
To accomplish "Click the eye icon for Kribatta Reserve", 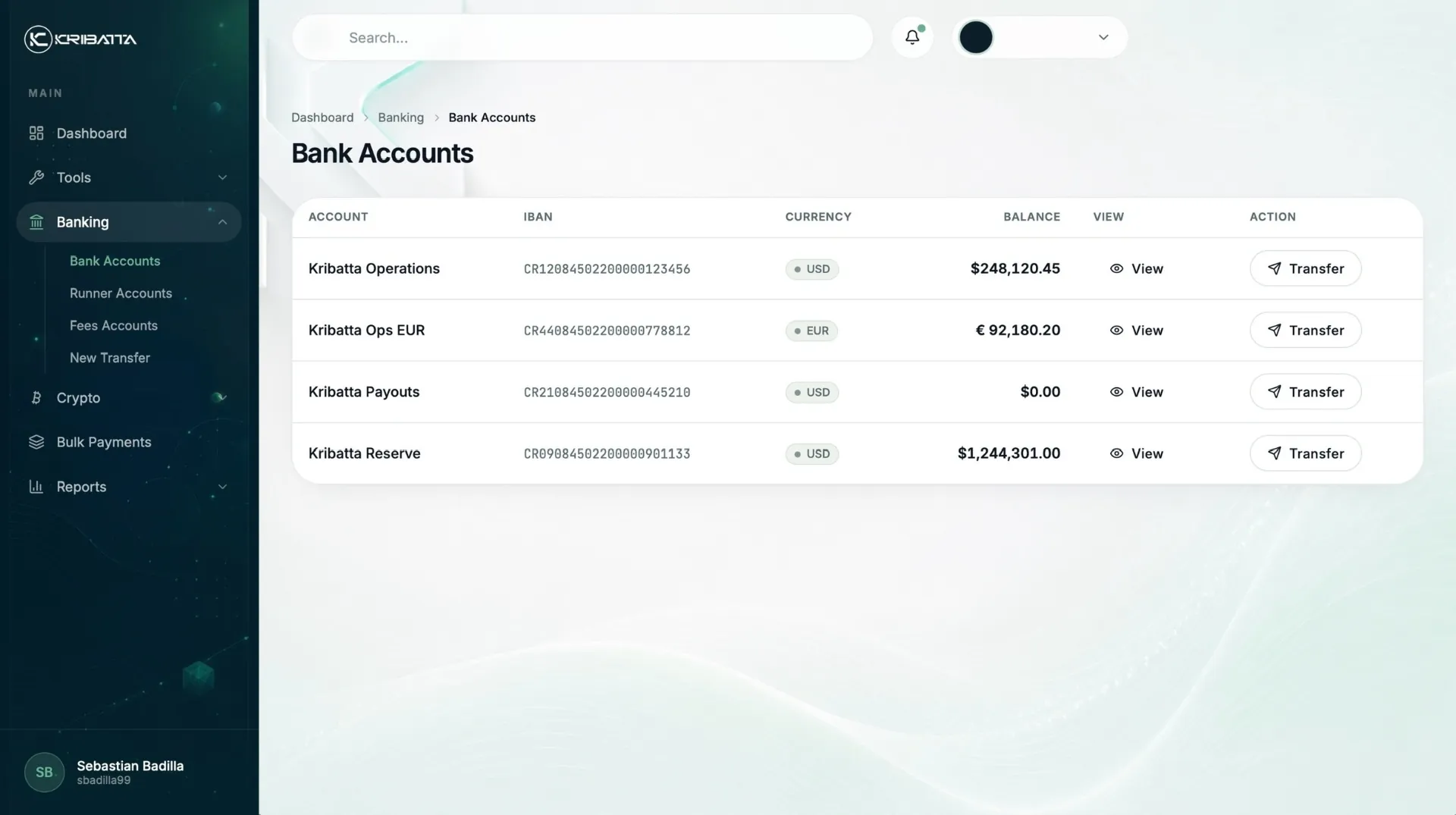I will pyautogui.click(x=1116, y=453).
